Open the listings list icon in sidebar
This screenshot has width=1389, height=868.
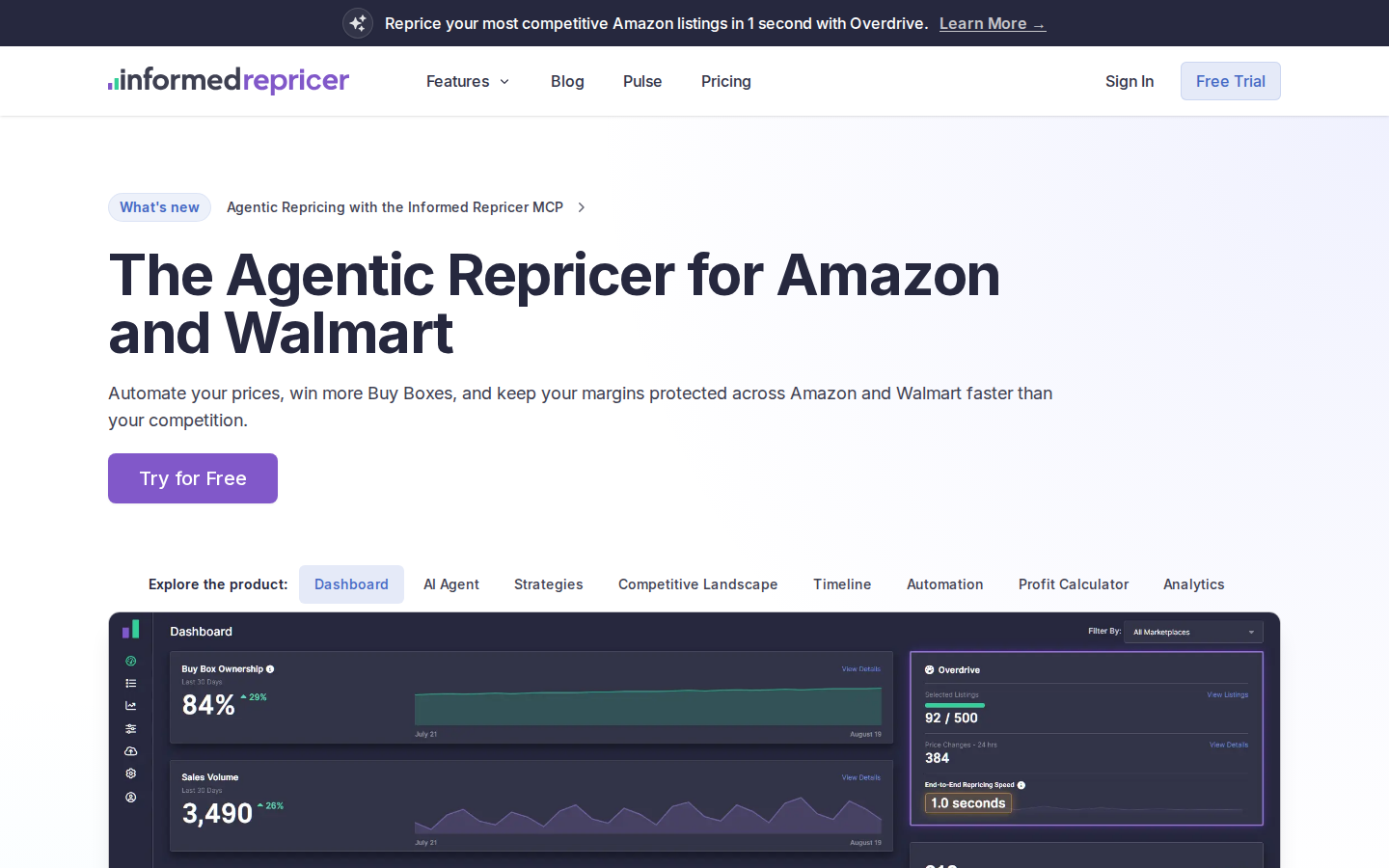pos(130,684)
